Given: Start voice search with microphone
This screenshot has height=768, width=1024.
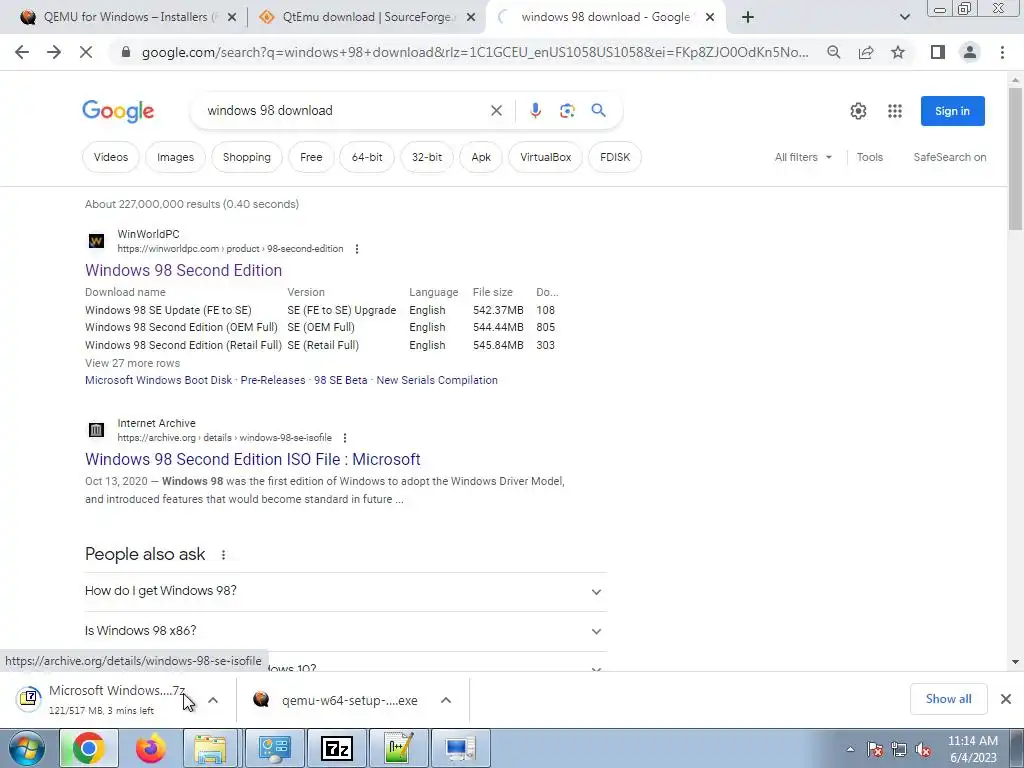Looking at the screenshot, I should (535, 110).
